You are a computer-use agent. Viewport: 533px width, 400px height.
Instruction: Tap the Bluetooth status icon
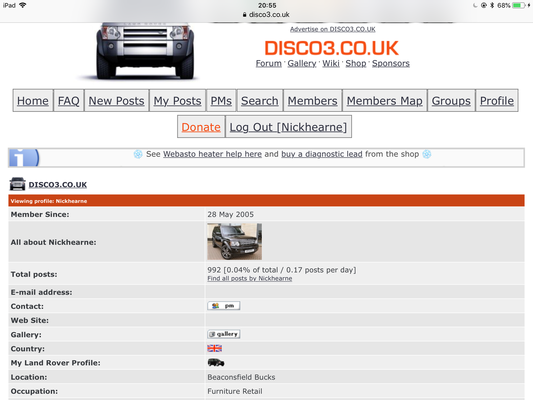pyautogui.click(x=492, y=5)
